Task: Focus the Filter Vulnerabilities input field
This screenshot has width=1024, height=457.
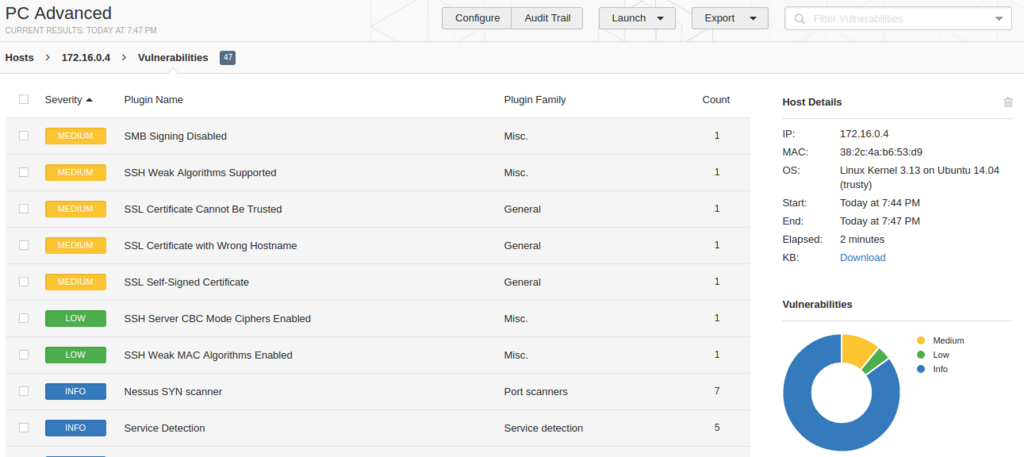Action: (x=898, y=19)
